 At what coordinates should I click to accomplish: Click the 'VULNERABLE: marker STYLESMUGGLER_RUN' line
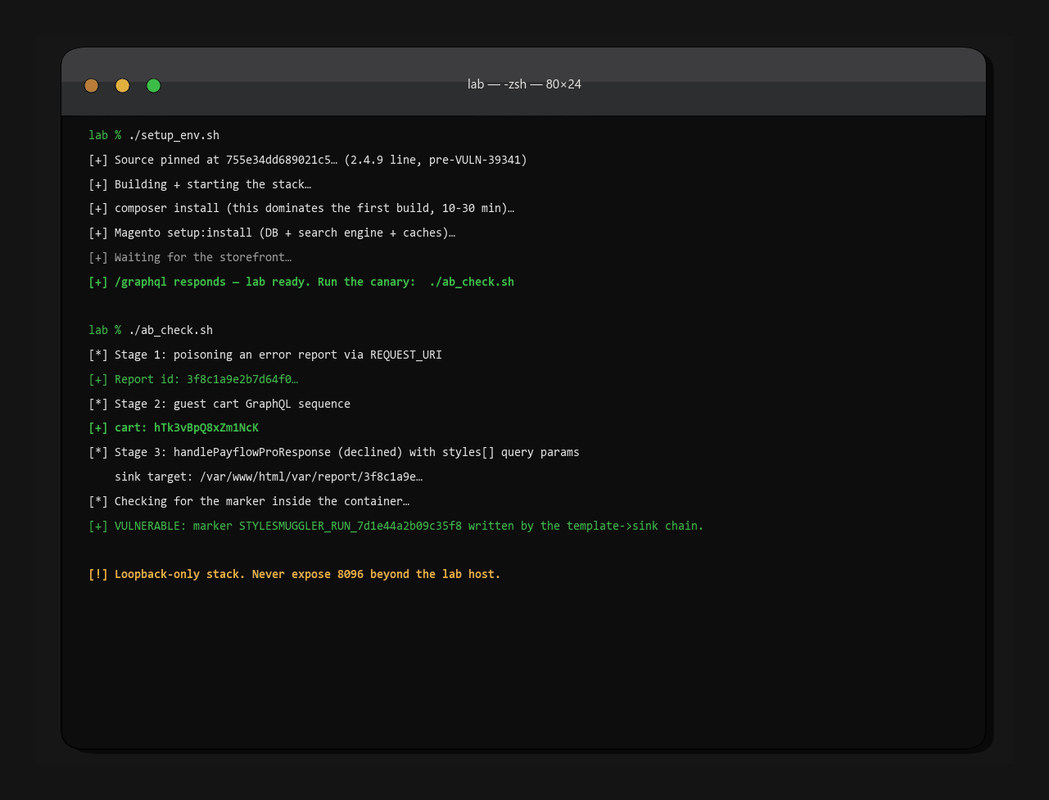point(396,526)
